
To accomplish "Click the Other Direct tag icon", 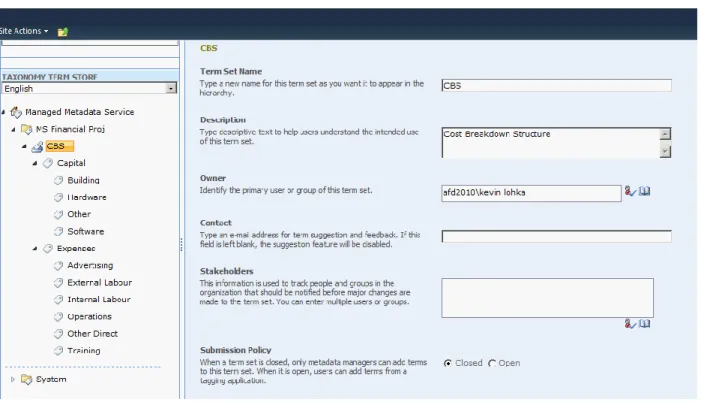I will click(x=59, y=334).
